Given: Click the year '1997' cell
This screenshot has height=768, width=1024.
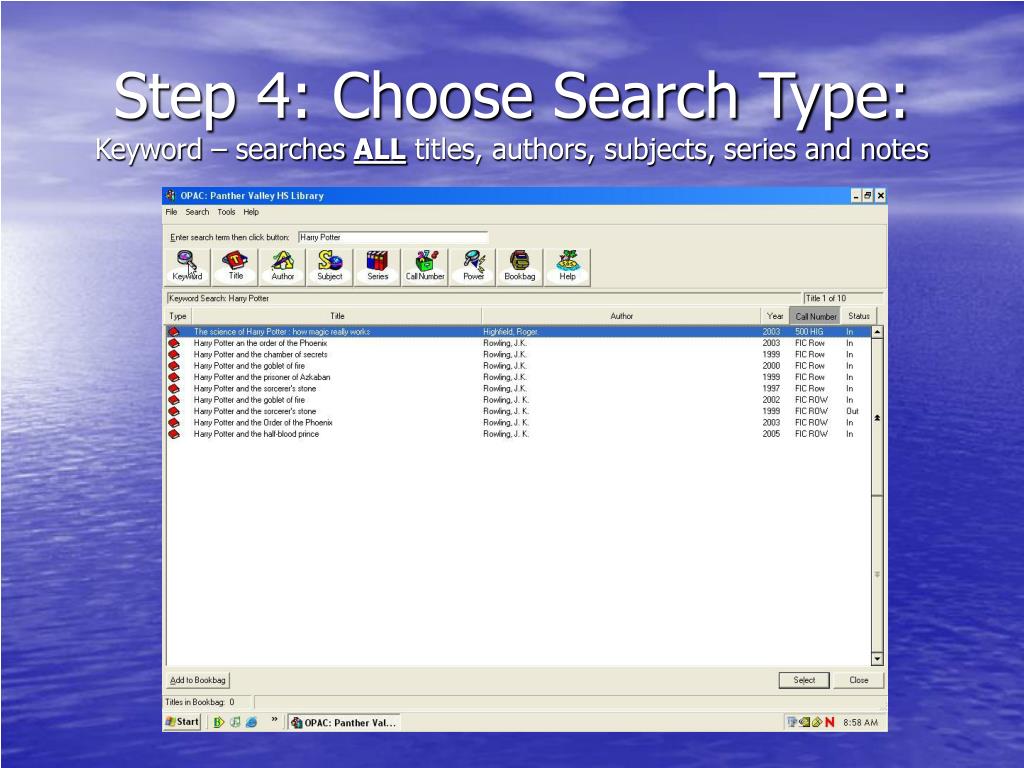Looking at the screenshot, I should coord(771,389).
